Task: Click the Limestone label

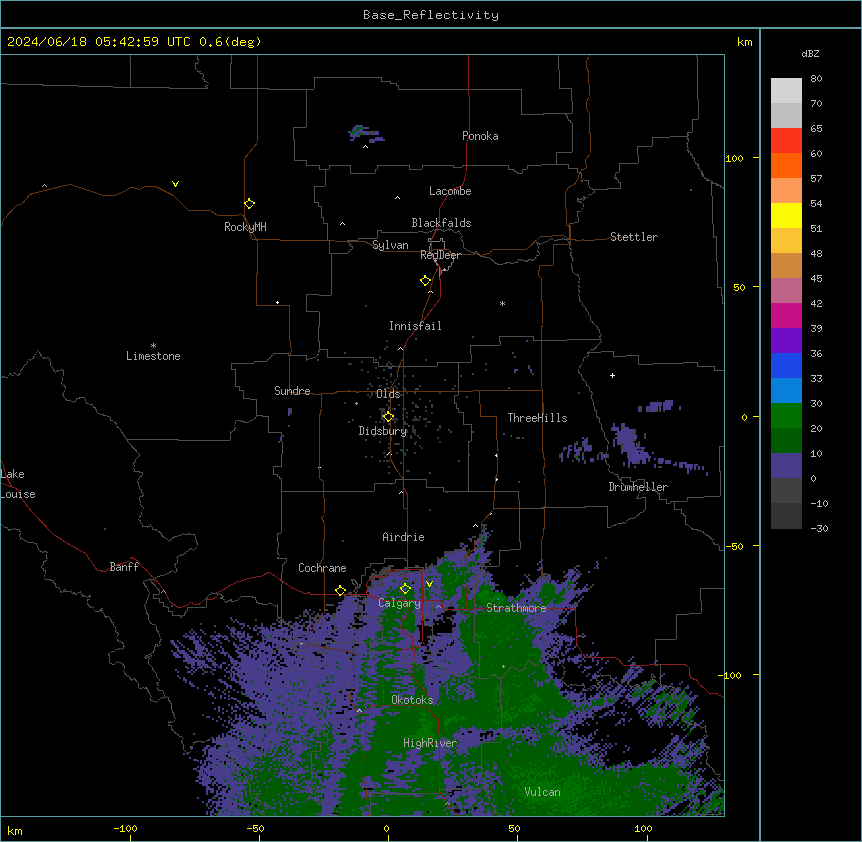Action: pyautogui.click(x=153, y=356)
